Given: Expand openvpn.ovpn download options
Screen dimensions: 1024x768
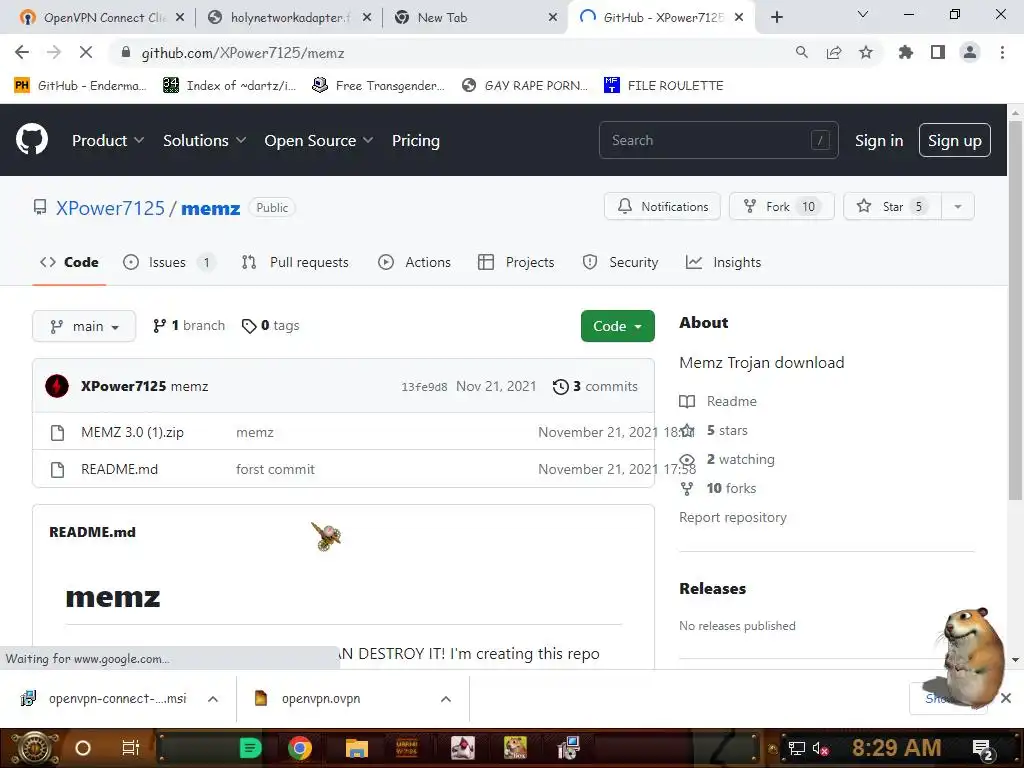Looking at the screenshot, I should [x=446, y=699].
